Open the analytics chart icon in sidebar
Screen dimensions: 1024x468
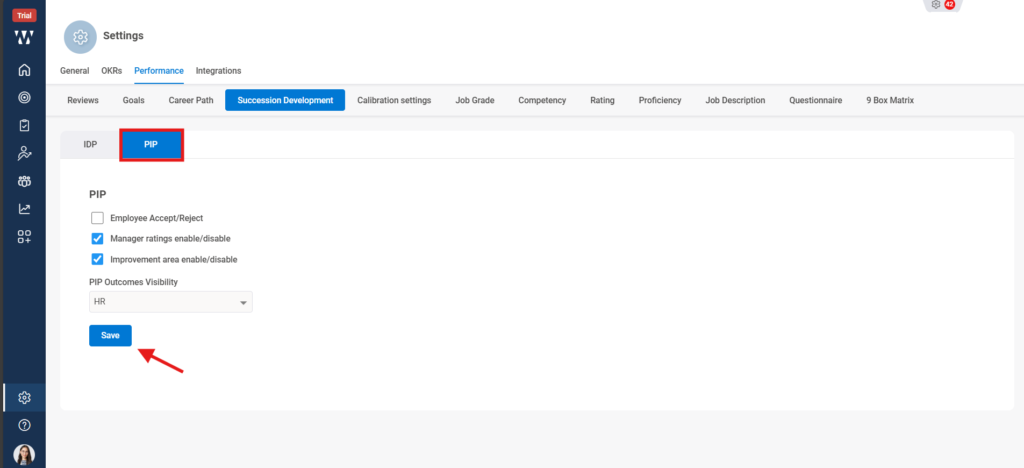pos(24,209)
